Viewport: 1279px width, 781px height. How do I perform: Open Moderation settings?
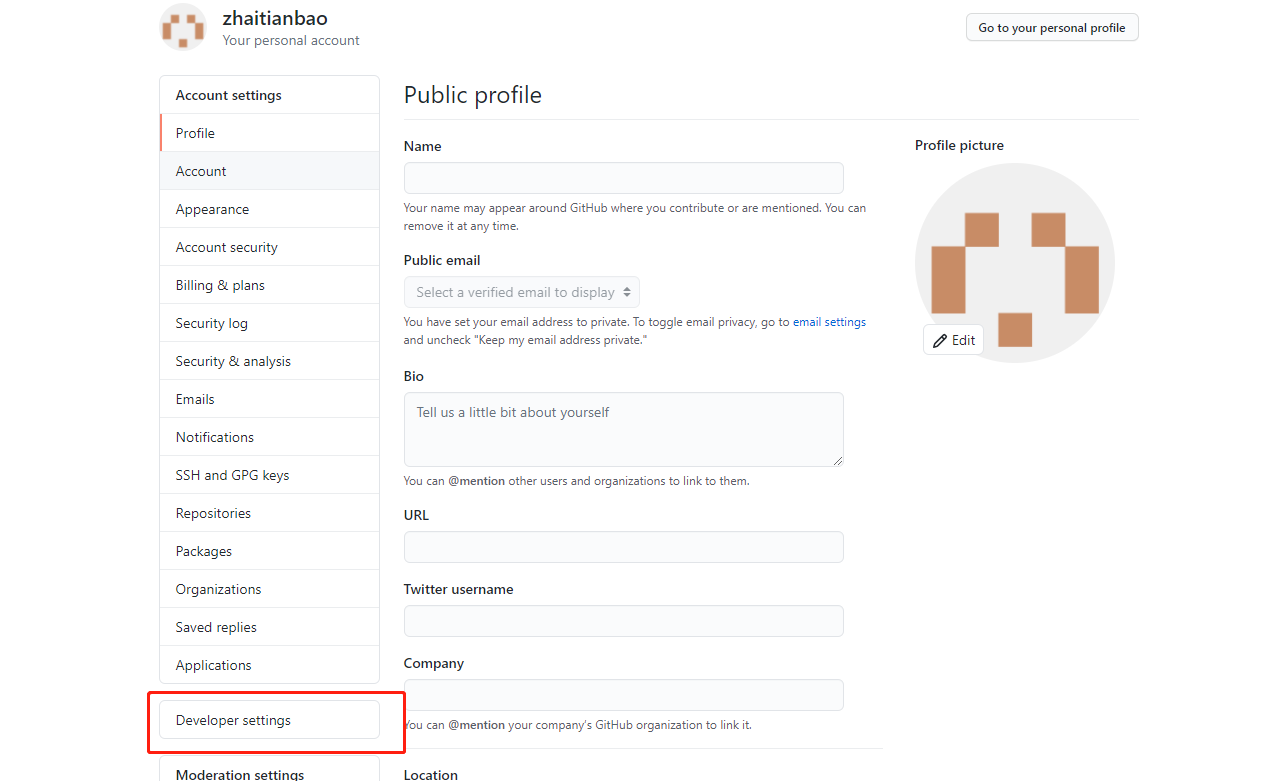pos(239,774)
